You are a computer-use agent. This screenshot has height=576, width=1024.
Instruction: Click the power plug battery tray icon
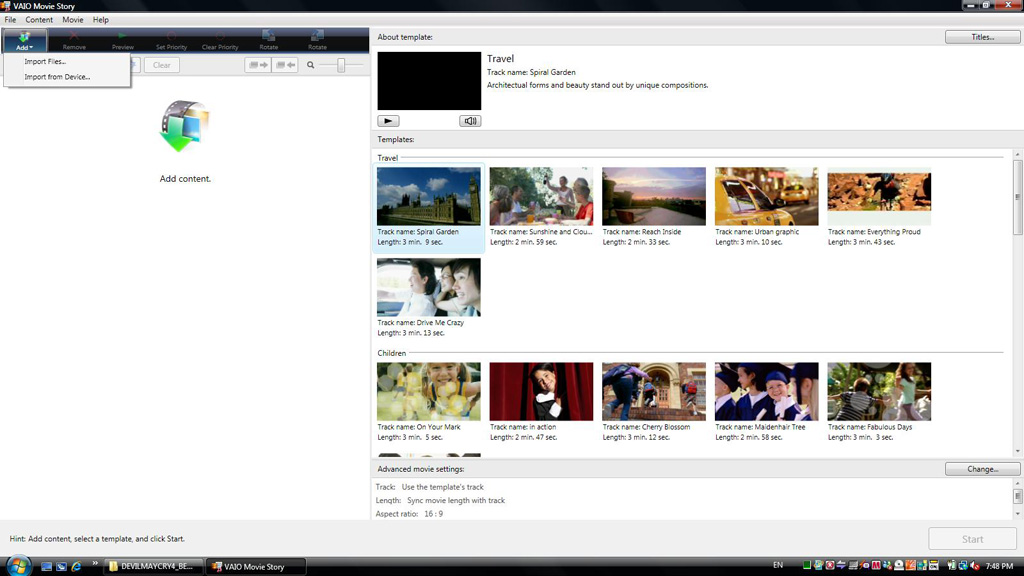[x=952, y=566]
